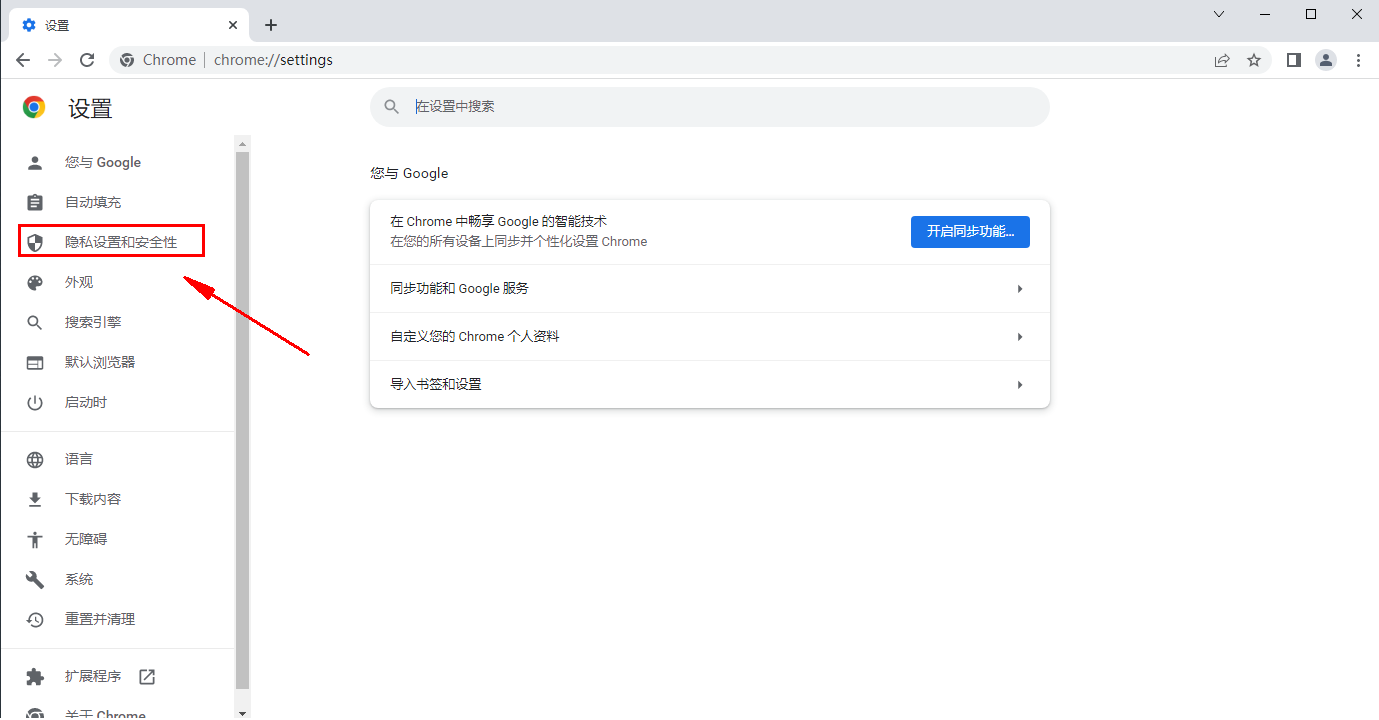Go back with the browser back arrow
This screenshot has width=1379, height=720.
click(24, 60)
